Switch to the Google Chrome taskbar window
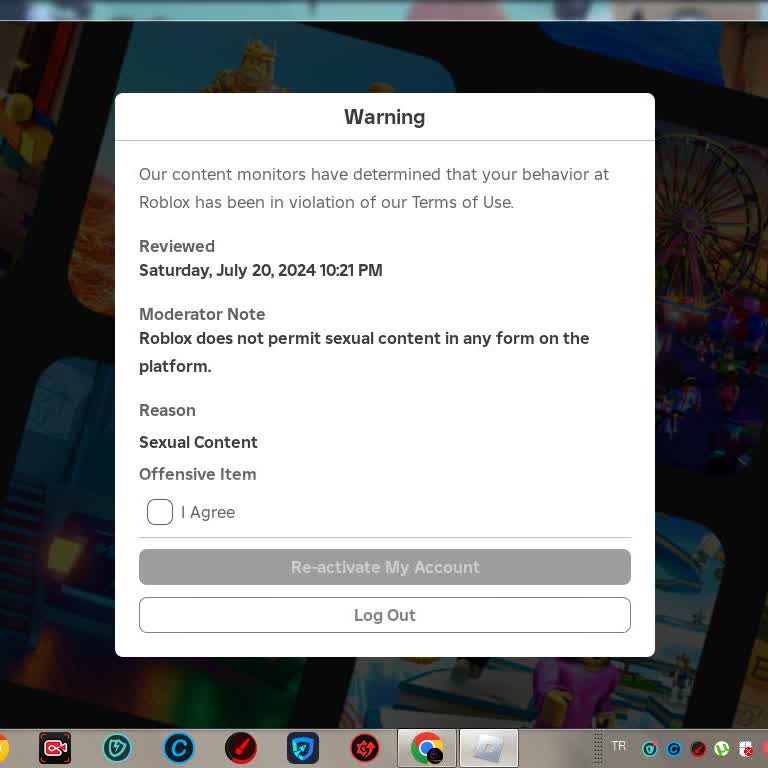The image size is (768, 768). click(x=427, y=748)
